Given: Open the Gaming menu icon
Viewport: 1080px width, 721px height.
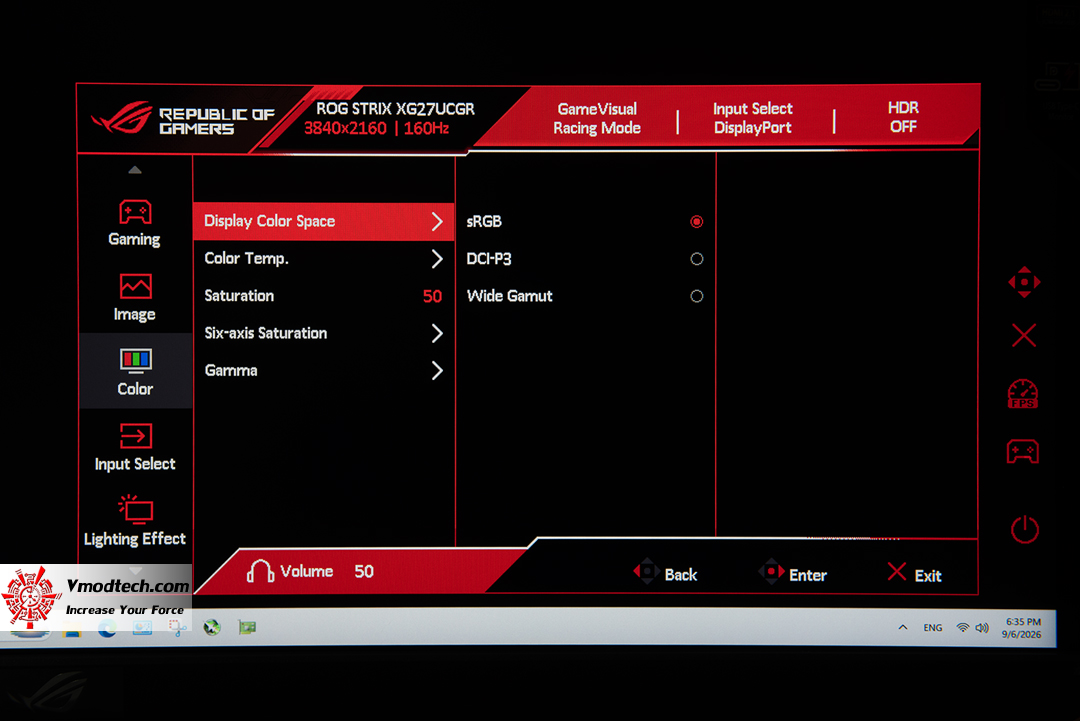Looking at the screenshot, I should coord(135,212).
